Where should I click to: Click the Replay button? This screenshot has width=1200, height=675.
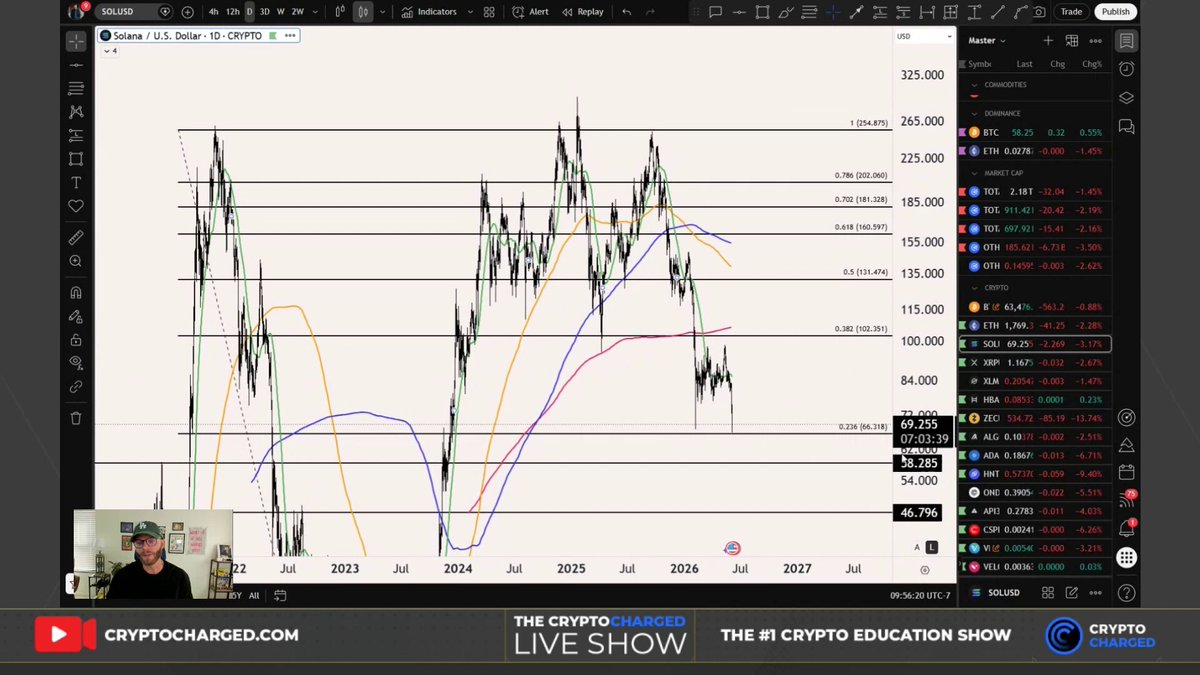[583, 12]
